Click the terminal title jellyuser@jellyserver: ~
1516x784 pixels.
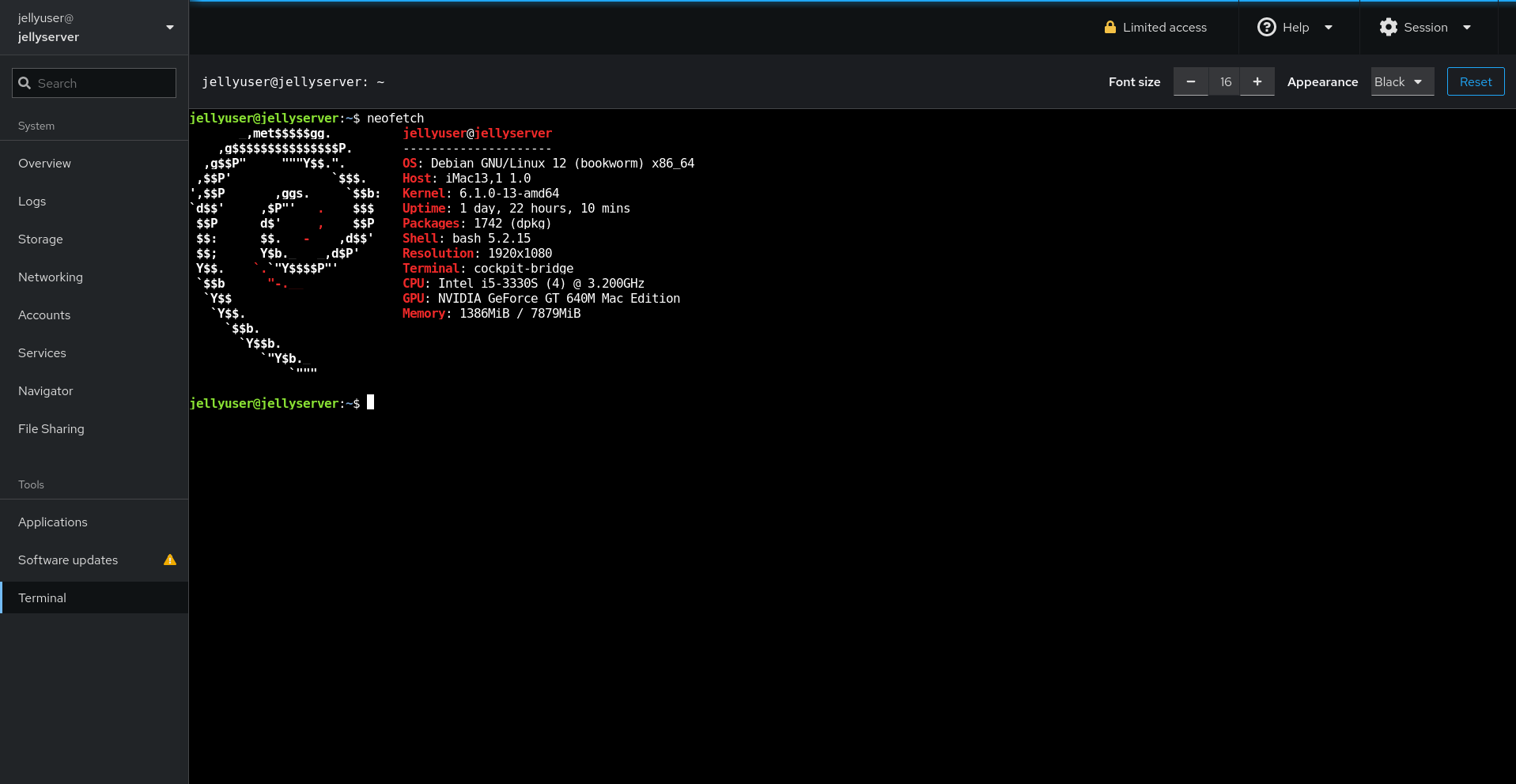click(x=293, y=82)
